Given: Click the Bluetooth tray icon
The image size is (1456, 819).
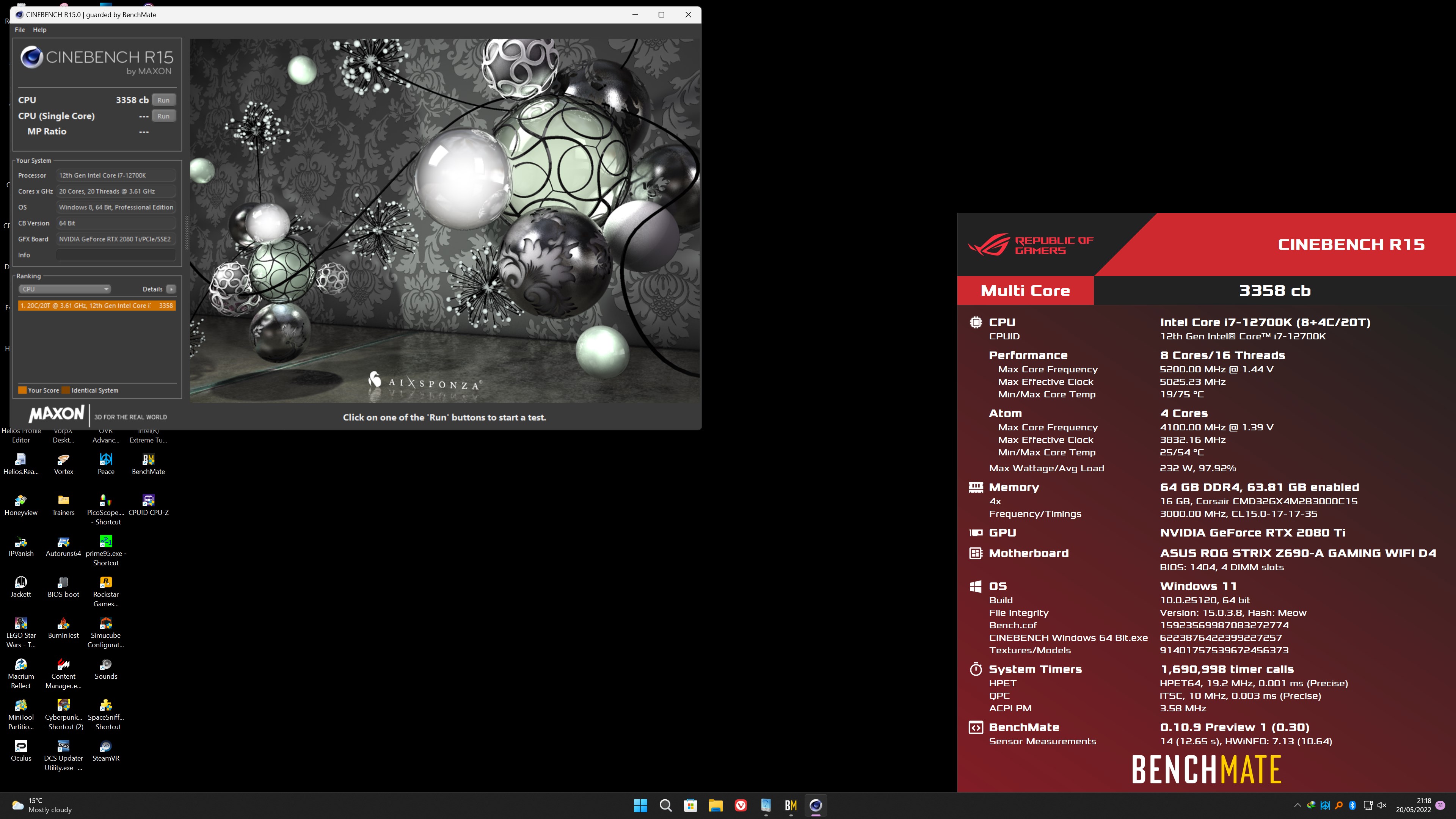Looking at the screenshot, I should click(1352, 805).
